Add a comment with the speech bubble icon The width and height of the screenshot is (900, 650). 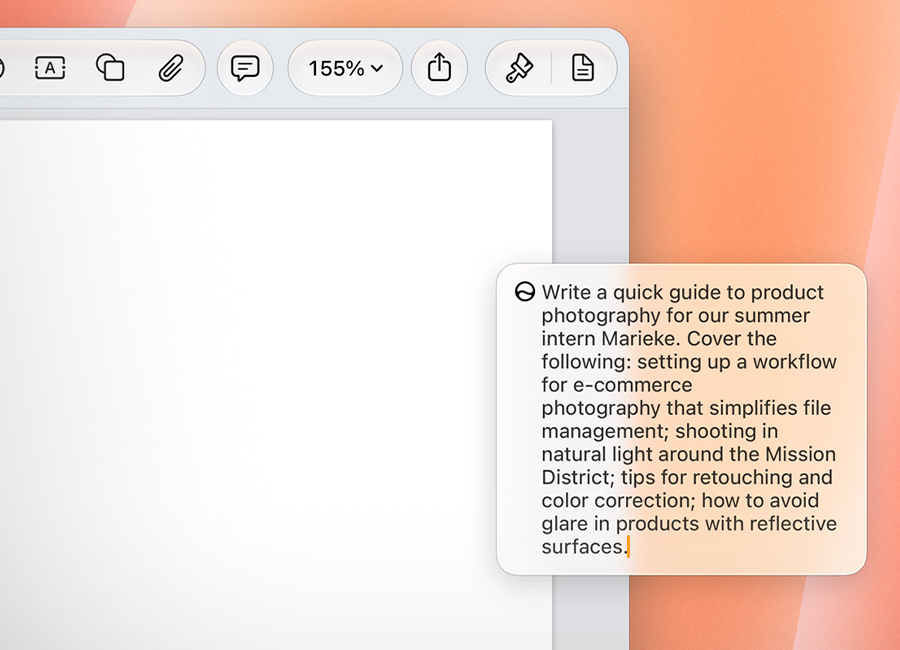pyautogui.click(x=245, y=68)
